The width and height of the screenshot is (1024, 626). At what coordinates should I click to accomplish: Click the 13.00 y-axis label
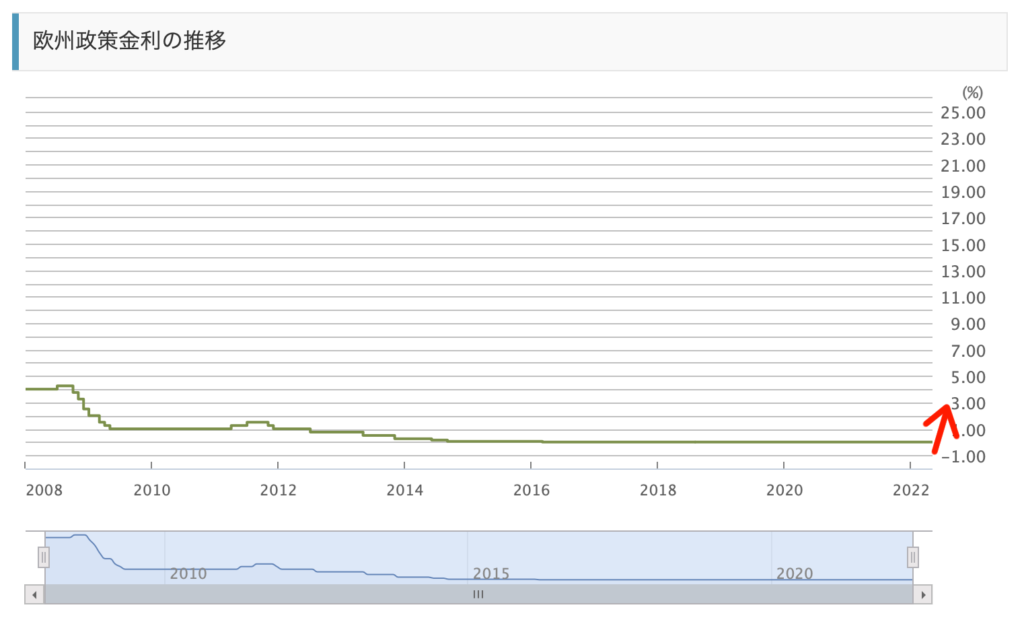pos(963,271)
